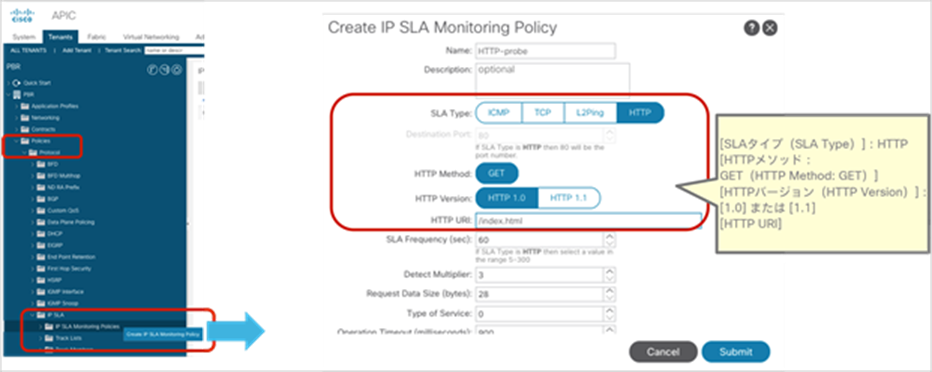Click the Data Plane Policing folder icon
The height and width of the screenshot is (372, 932).
click(41, 222)
